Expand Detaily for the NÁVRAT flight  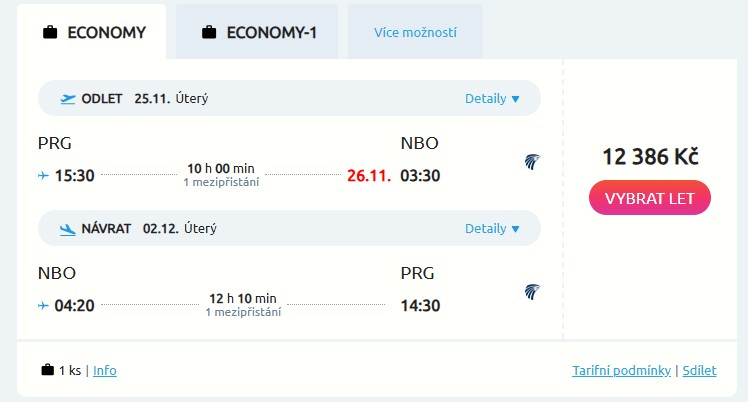(x=492, y=228)
